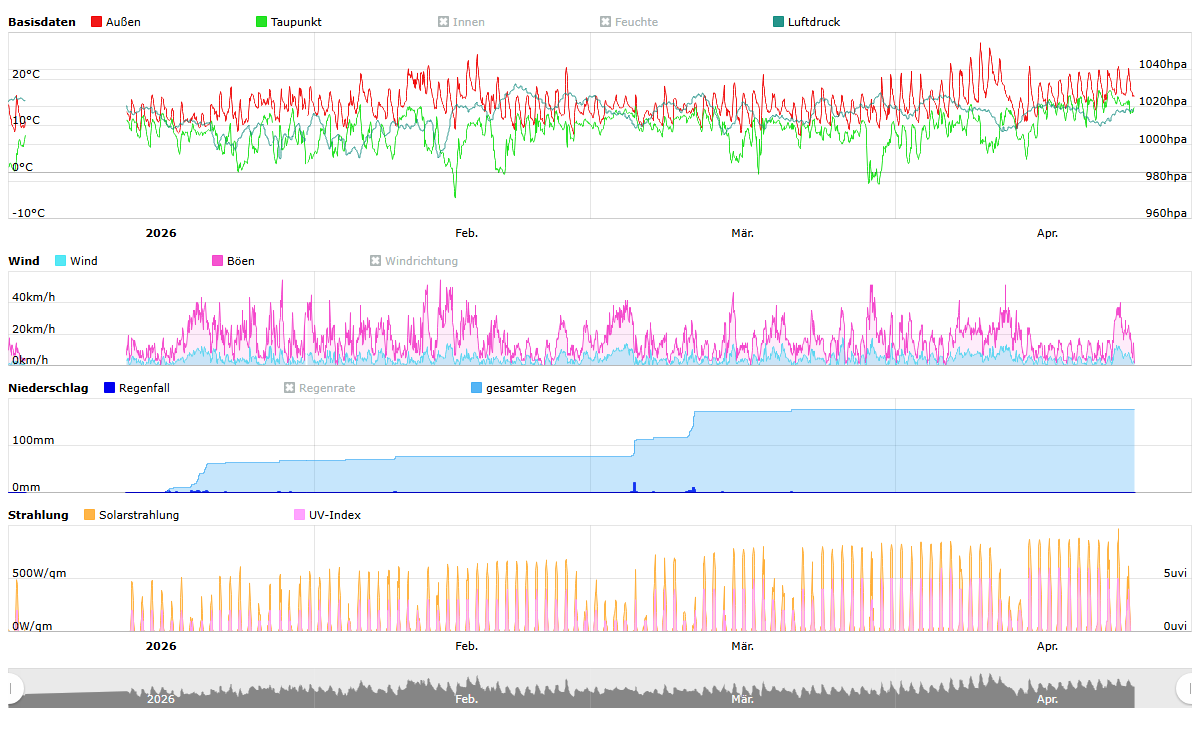Click the navigator timeline at Feb.
Viewport: 1200px width, 750px height.
pos(467,699)
